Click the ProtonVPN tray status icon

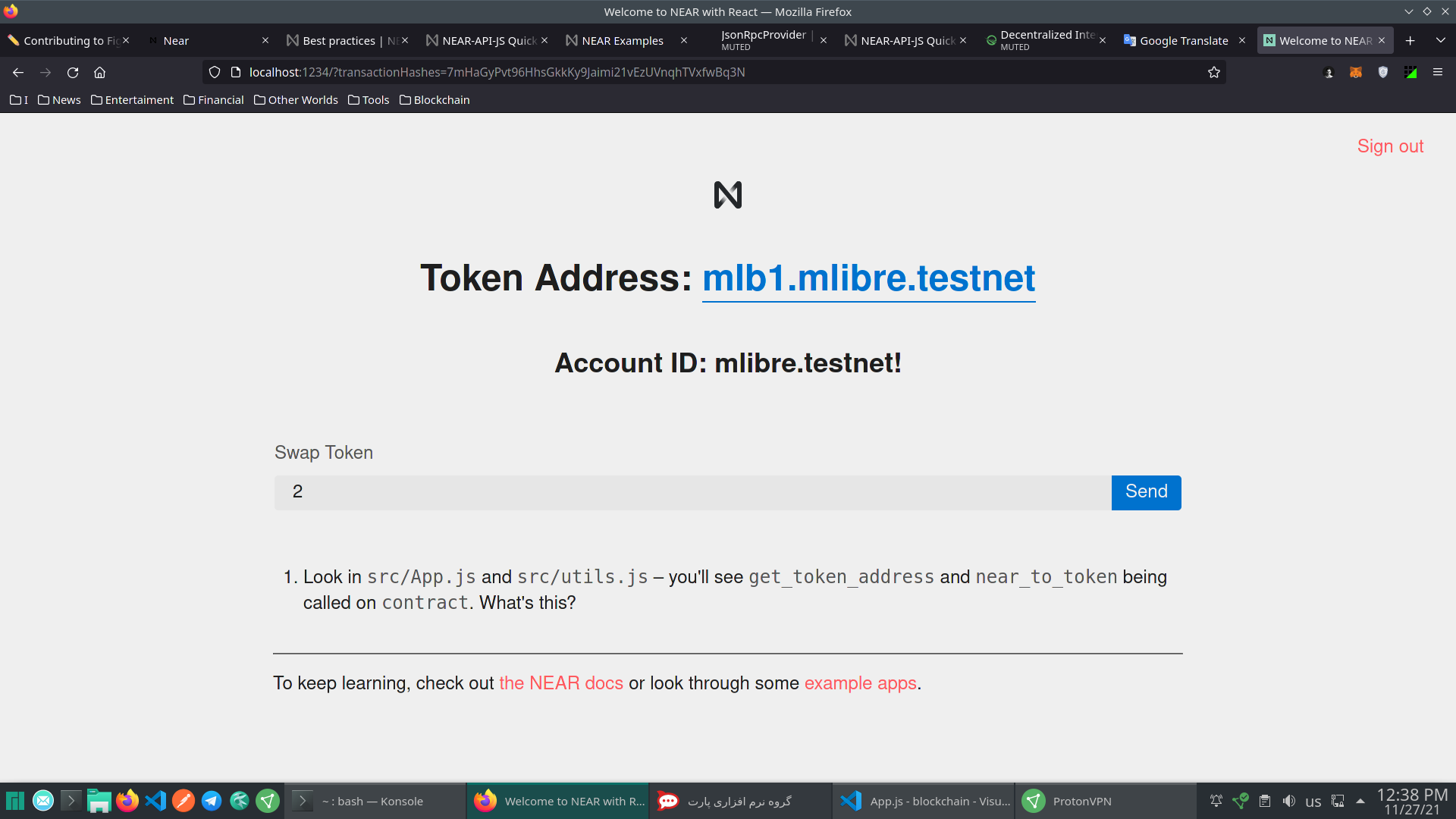click(1241, 801)
